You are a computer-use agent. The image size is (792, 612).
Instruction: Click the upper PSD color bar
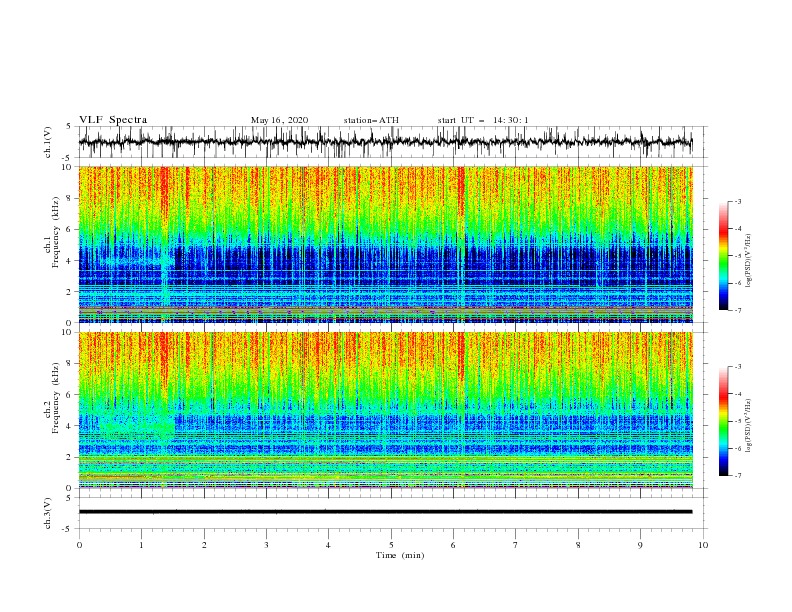[x=723, y=256]
